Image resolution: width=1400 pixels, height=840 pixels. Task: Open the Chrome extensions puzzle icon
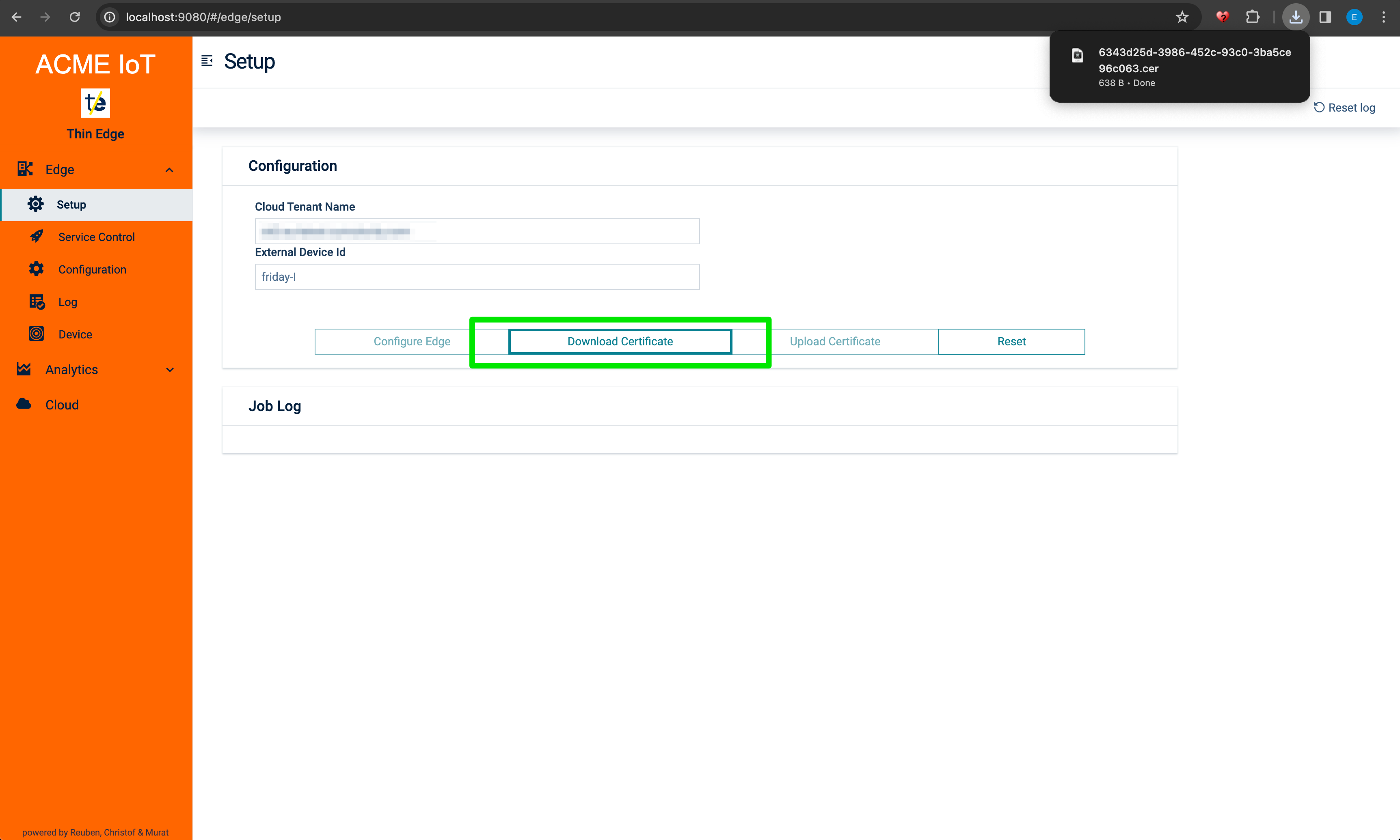tap(1253, 17)
